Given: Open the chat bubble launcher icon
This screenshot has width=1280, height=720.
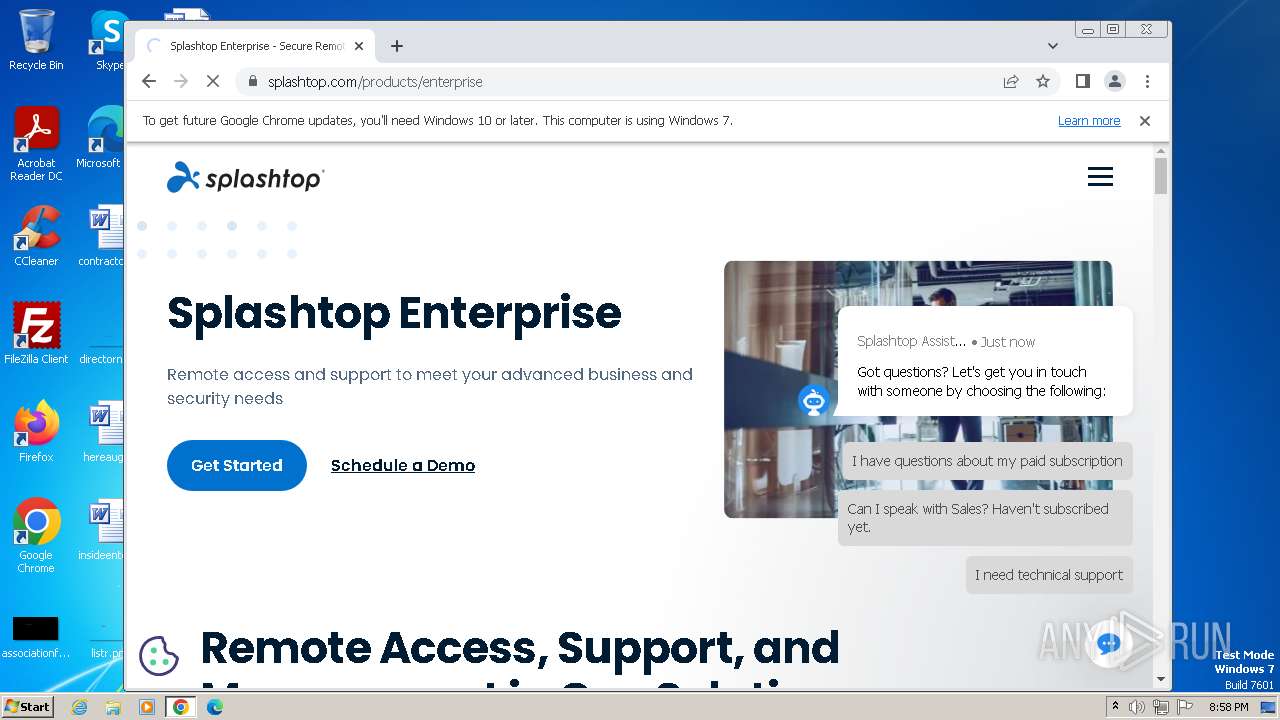Looking at the screenshot, I should pyautogui.click(x=1108, y=643).
